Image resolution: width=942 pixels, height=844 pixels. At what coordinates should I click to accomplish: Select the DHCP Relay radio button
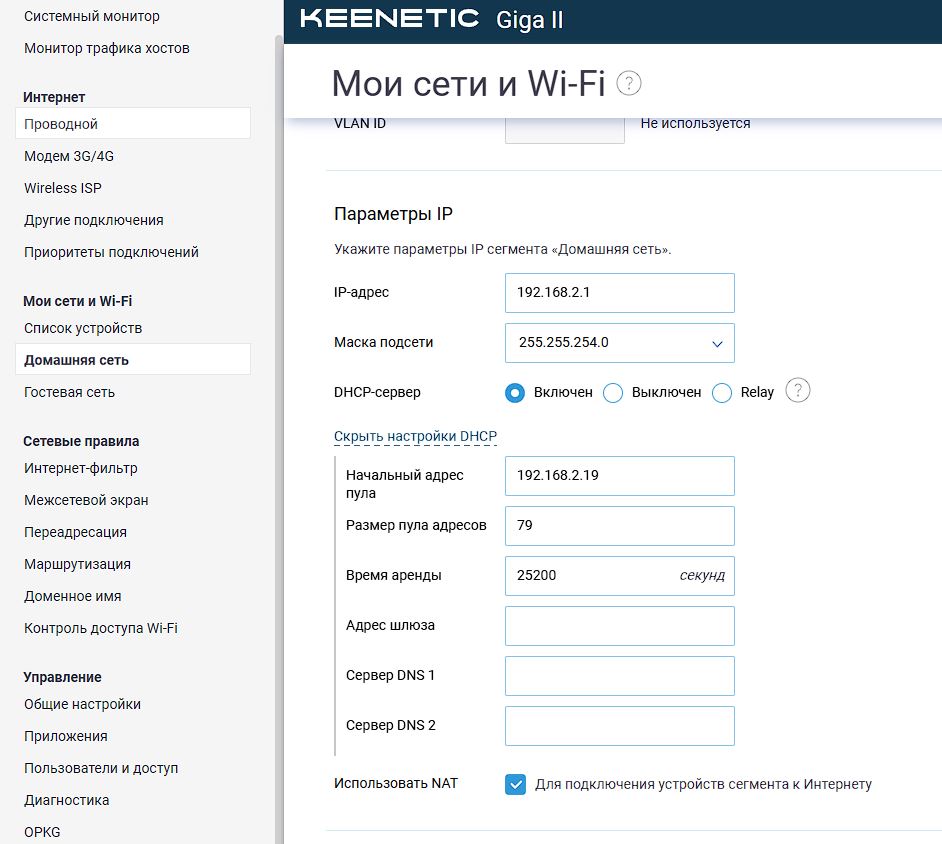pyautogui.click(x=722, y=393)
